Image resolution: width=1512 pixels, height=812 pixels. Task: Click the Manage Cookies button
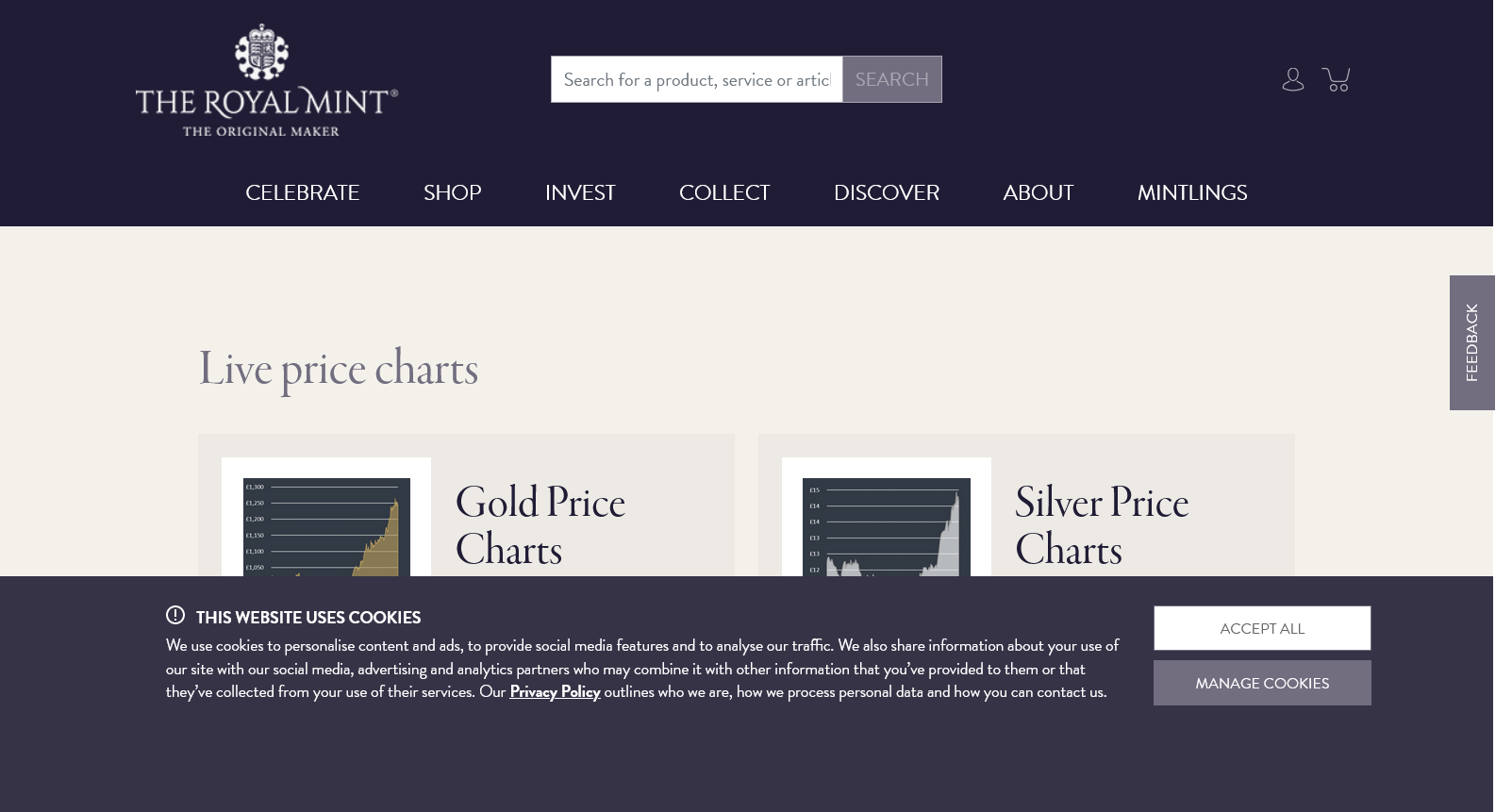1261,683
